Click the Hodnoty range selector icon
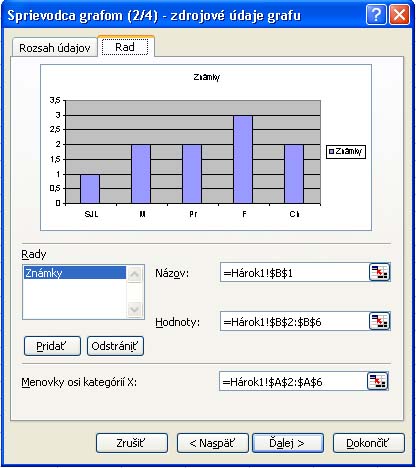 379,321
